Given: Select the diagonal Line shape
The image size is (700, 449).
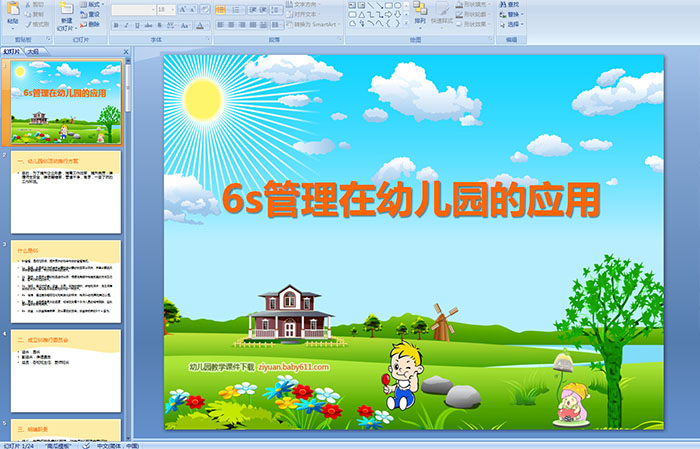Looking at the screenshot, I should click(371, 5).
